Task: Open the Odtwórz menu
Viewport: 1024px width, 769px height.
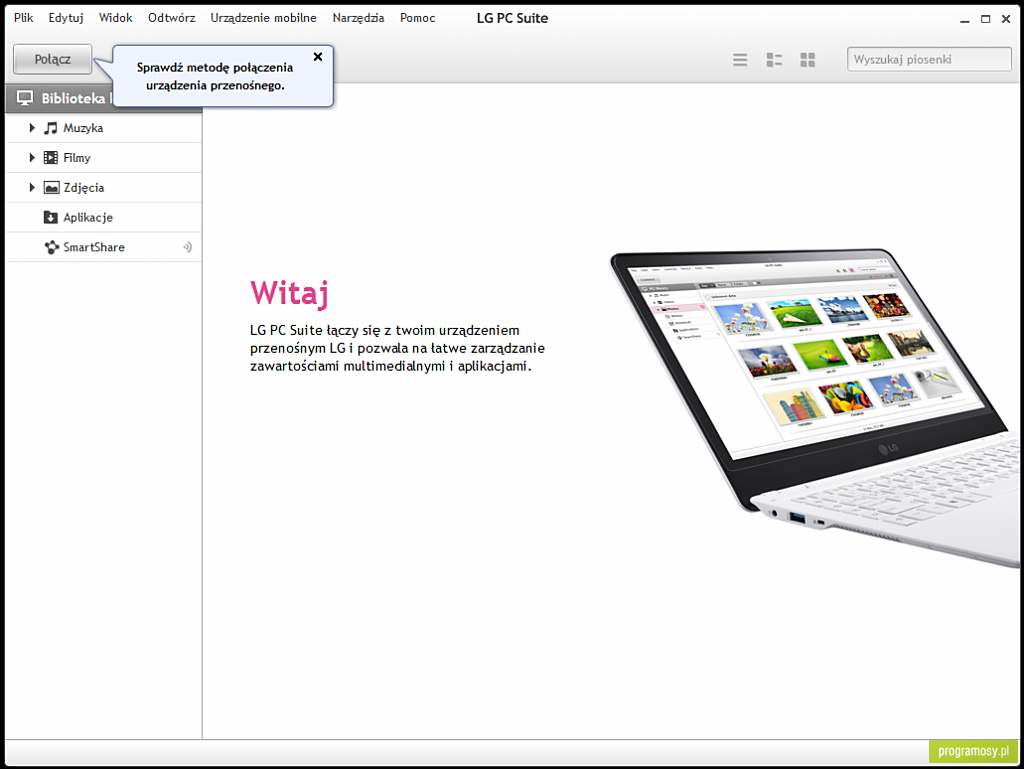Action: 172,18
